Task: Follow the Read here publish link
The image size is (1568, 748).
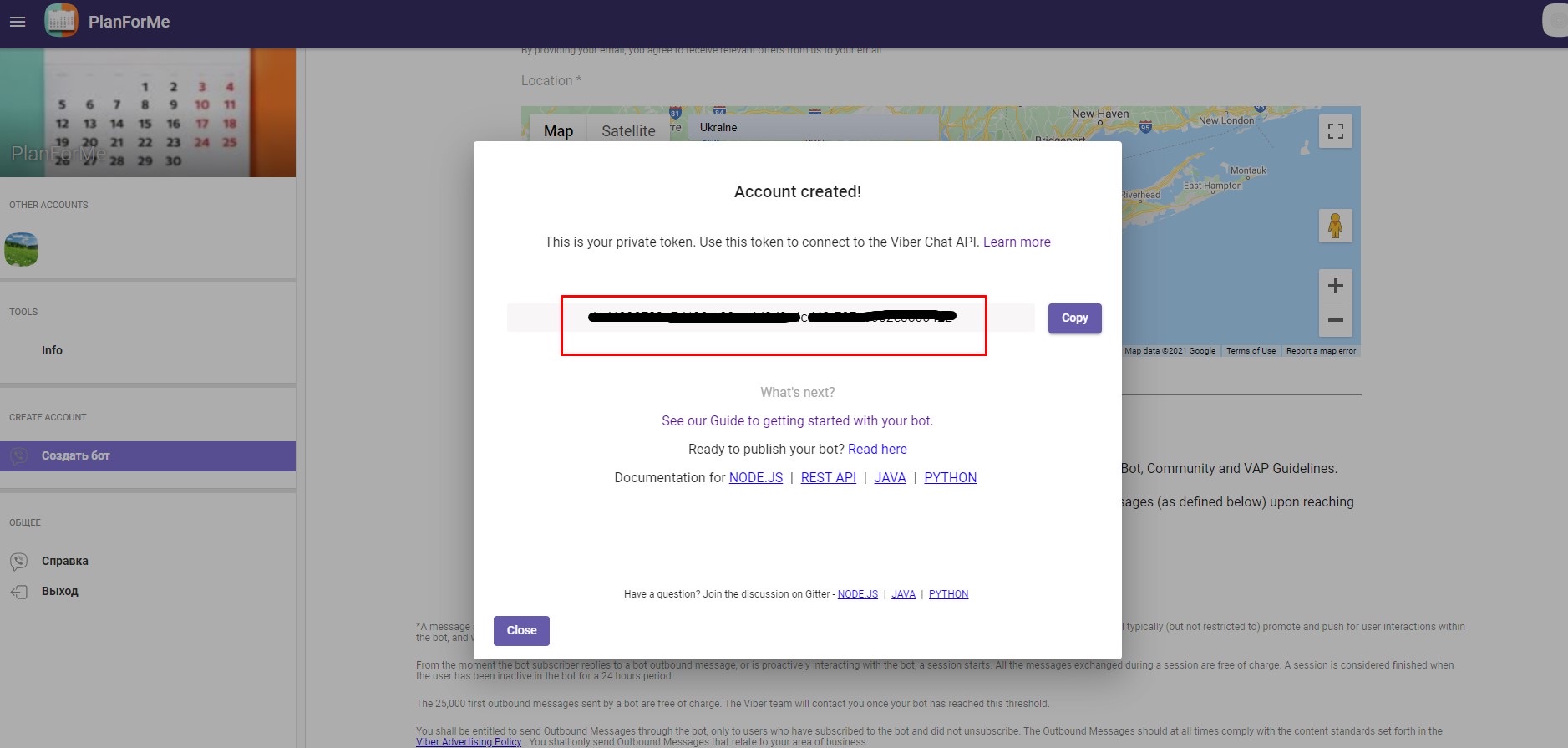Action: point(877,449)
